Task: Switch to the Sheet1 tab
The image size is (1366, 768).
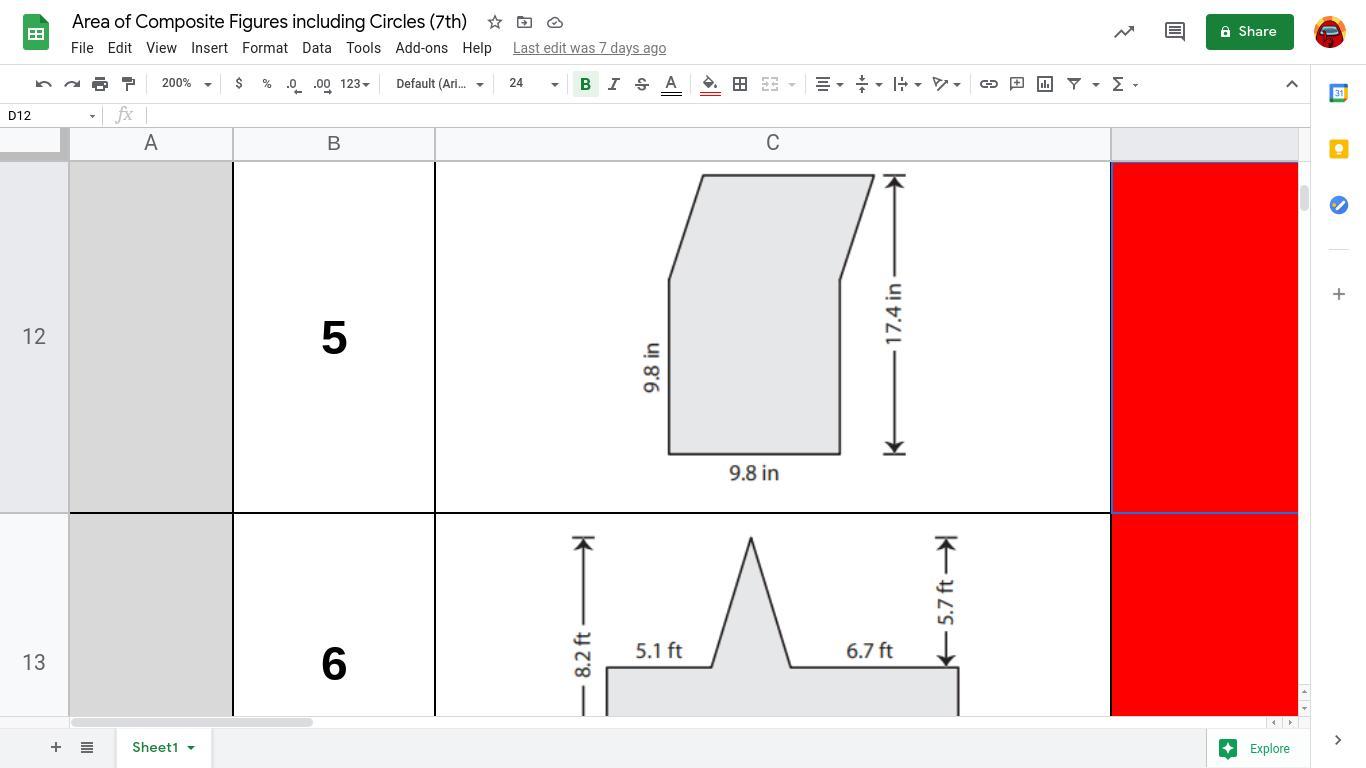Action: click(155, 747)
